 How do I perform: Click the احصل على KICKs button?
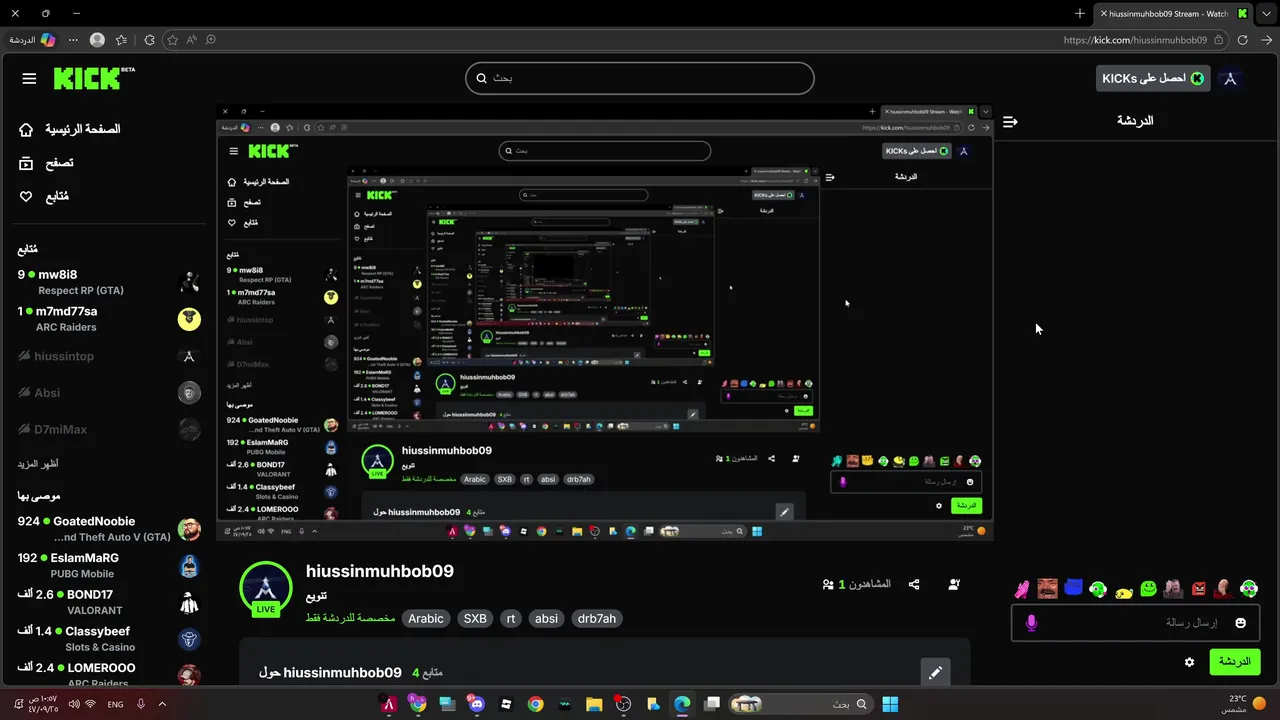[1153, 78]
